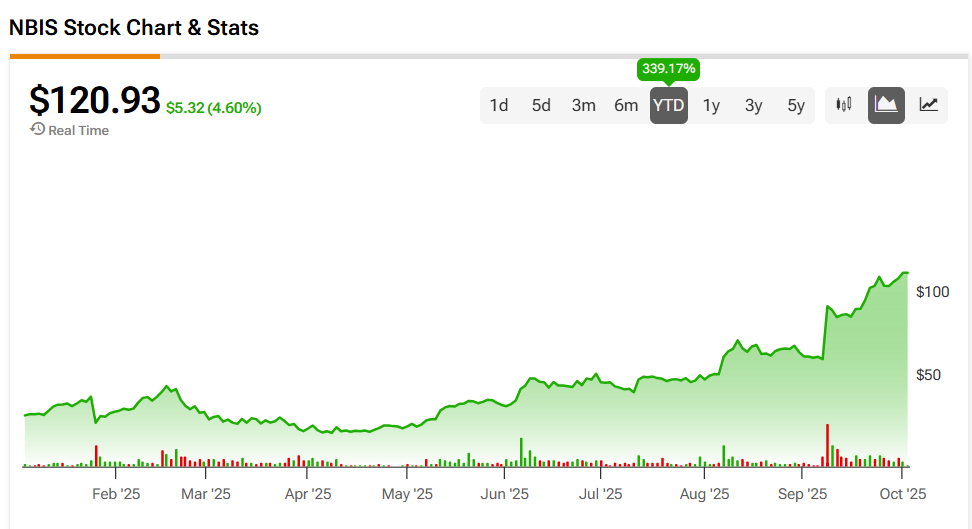Screen dimensions: 972x529
Task: Click the $100 price axis label
Action: 932,291
